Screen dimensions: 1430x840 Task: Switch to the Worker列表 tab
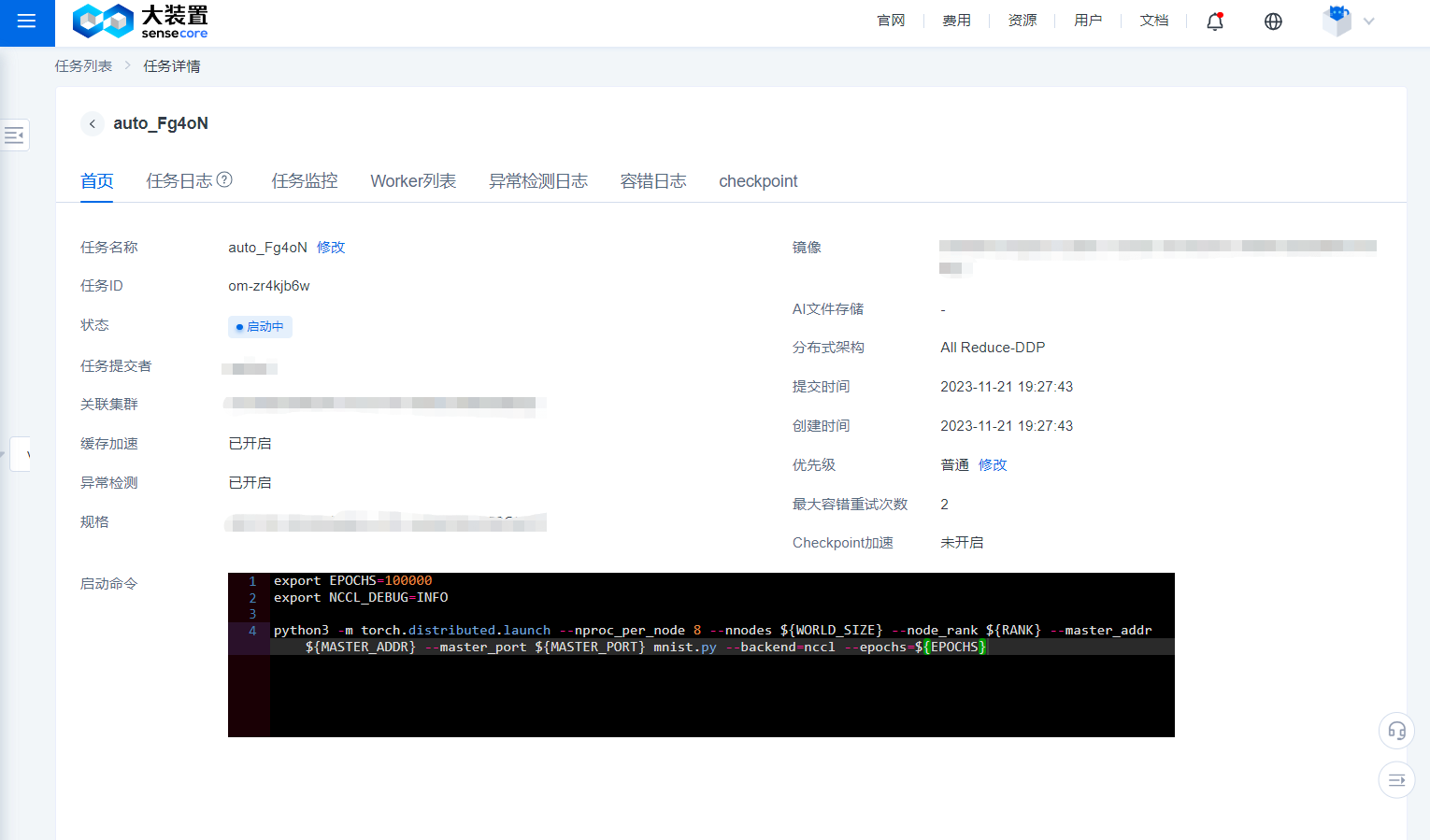point(413,181)
